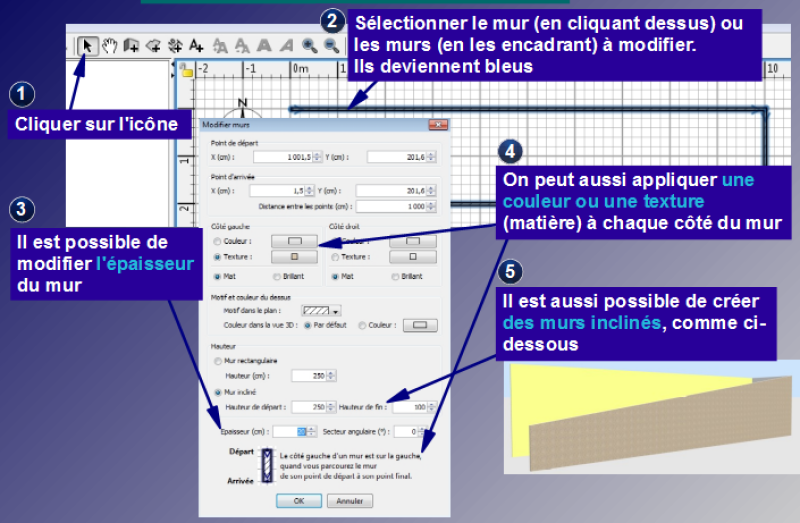This screenshot has height=523, width=800.
Task: Select the add text label tool
Action: point(197,45)
